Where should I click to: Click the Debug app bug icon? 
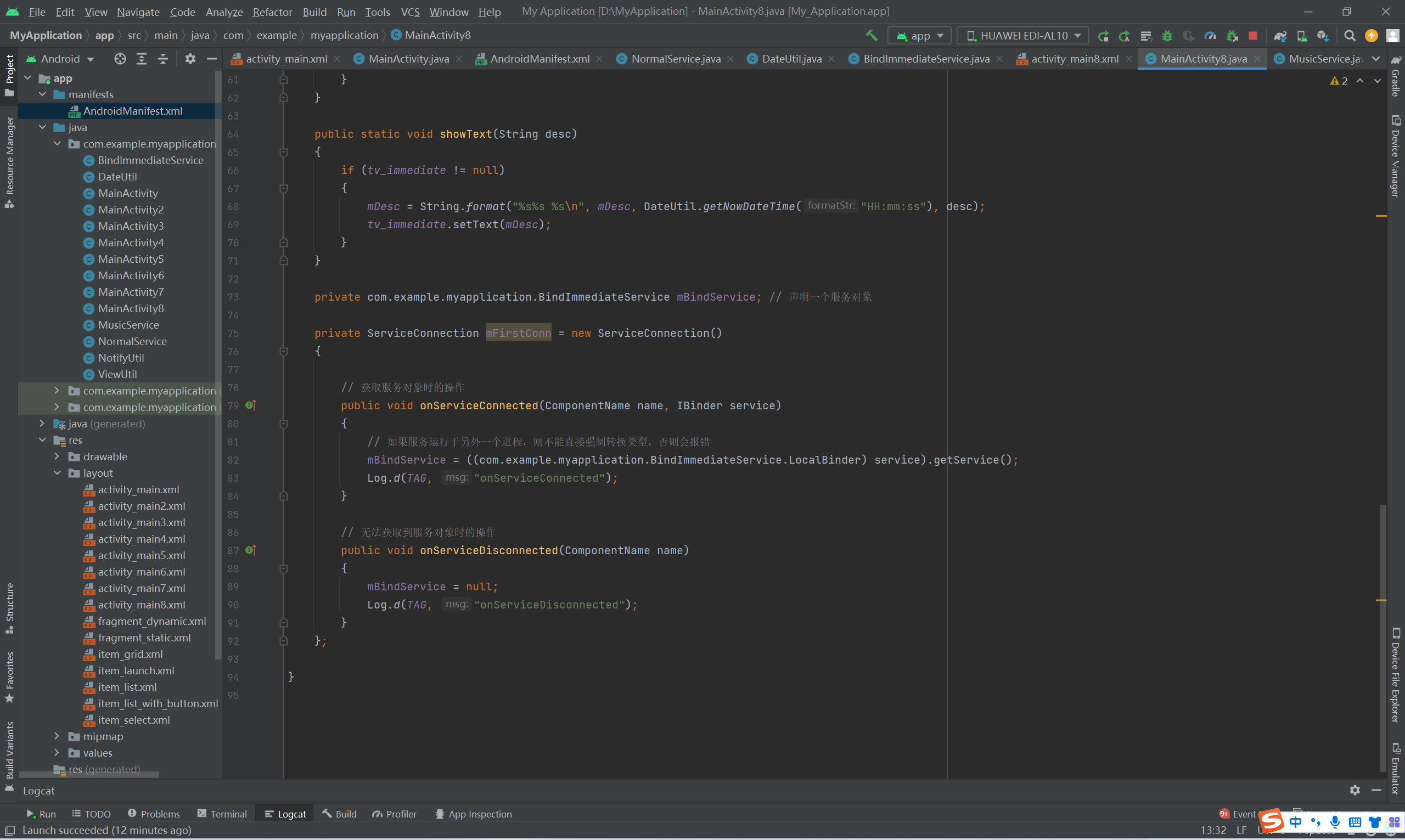coord(1167,36)
